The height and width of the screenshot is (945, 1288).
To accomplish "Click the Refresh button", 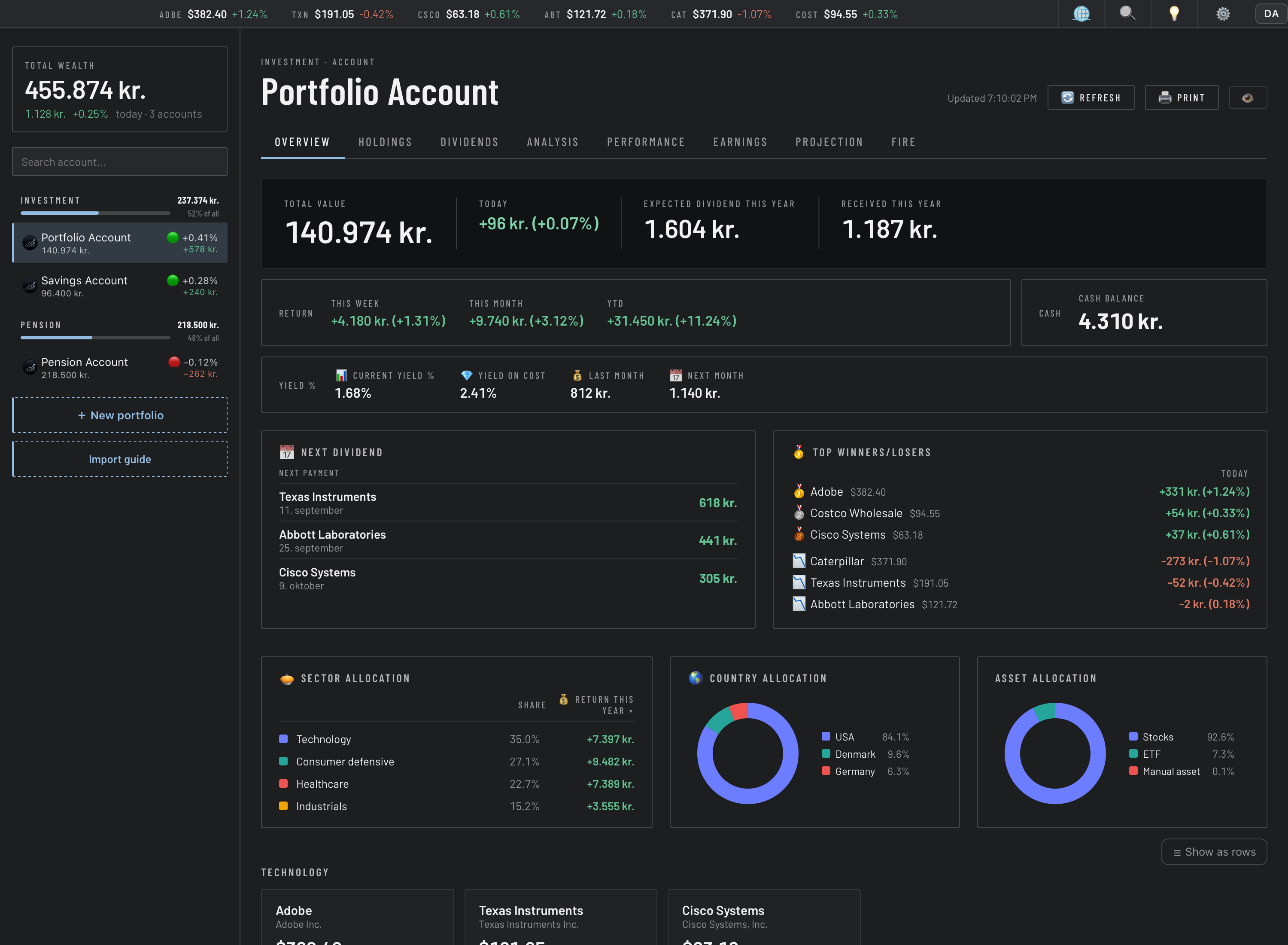I will (x=1091, y=98).
